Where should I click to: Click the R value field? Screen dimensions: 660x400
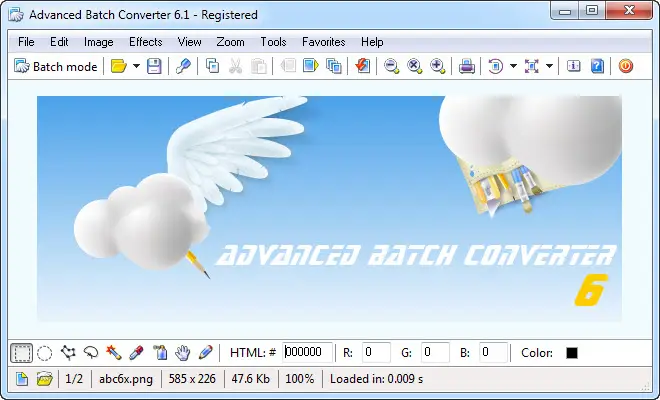point(376,352)
